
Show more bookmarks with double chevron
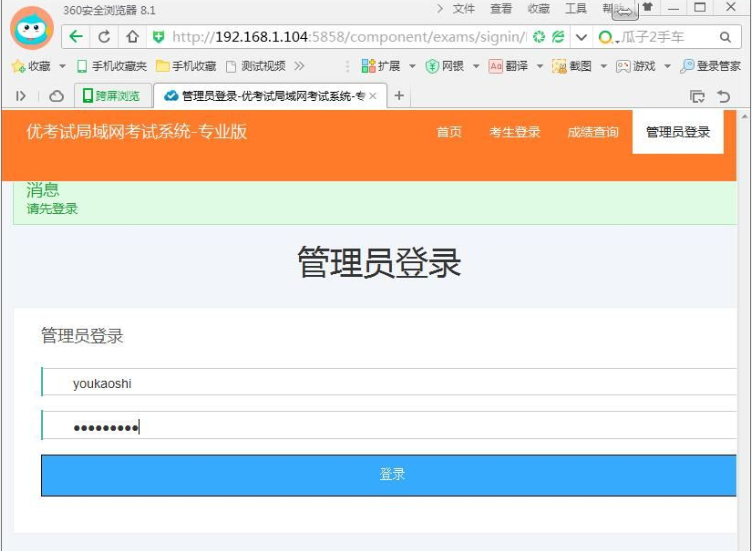click(x=299, y=66)
